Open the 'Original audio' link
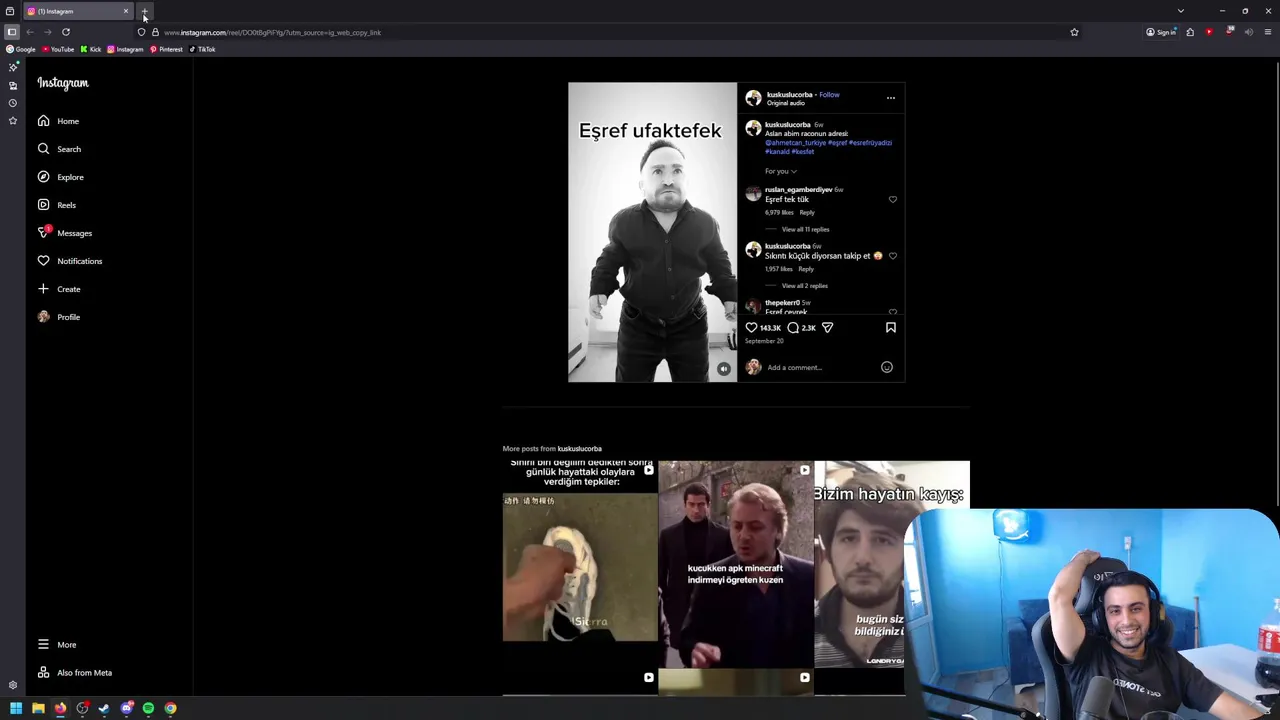This screenshot has height=720, width=1280. (785, 103)
